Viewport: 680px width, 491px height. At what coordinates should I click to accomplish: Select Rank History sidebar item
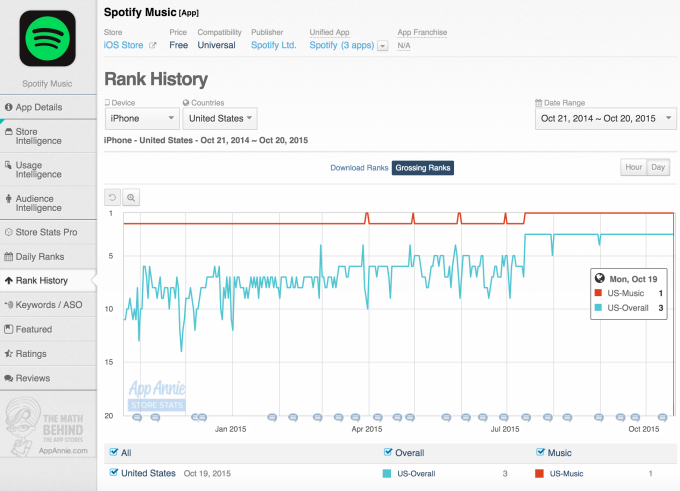[x=48, y=281]
